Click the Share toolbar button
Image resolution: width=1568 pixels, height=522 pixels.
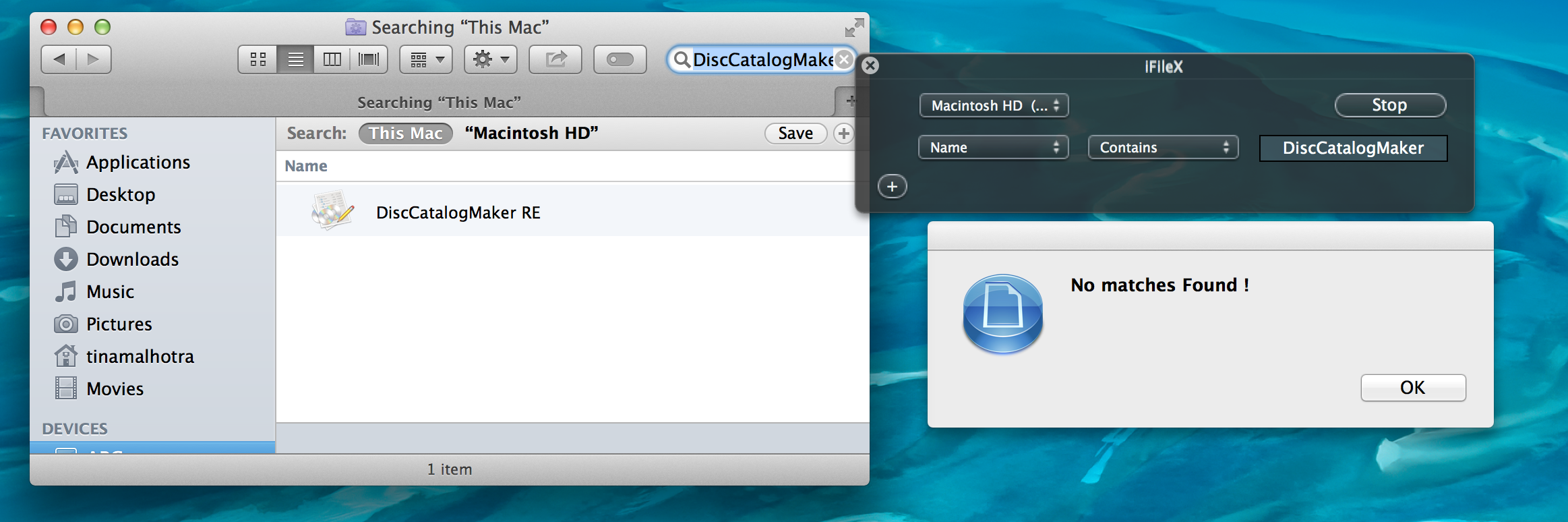pyautogui.click(x=555, y=59)
